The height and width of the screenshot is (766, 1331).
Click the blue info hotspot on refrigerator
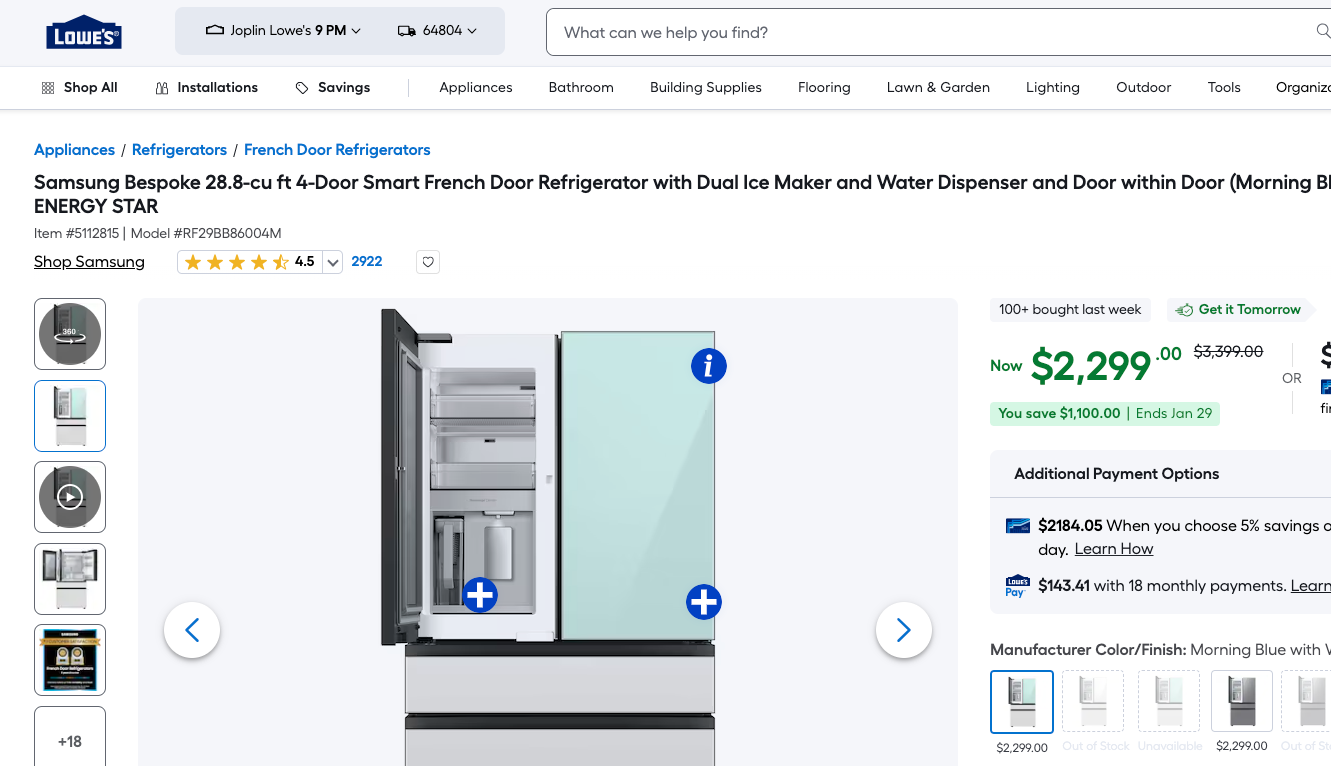(708, 366)
